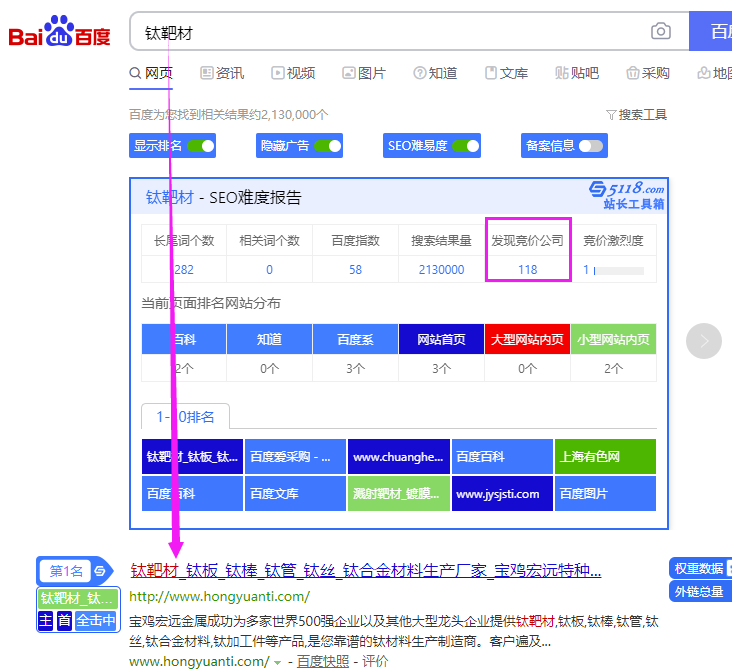Toggle the SEO难度 switch
Viewport: 732px width, 671px height.
pos(465,146)
